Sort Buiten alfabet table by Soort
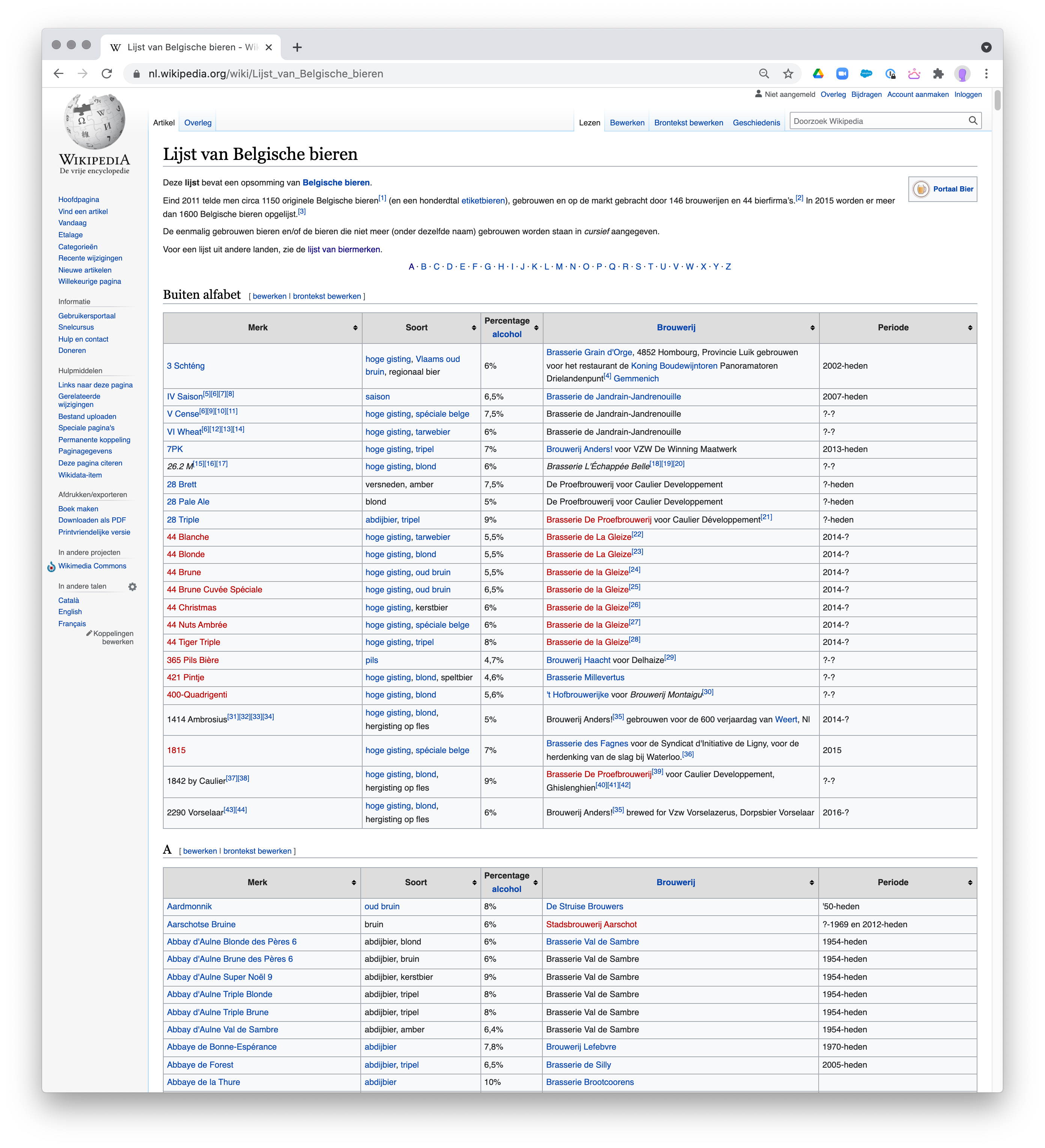 point(474,328)
